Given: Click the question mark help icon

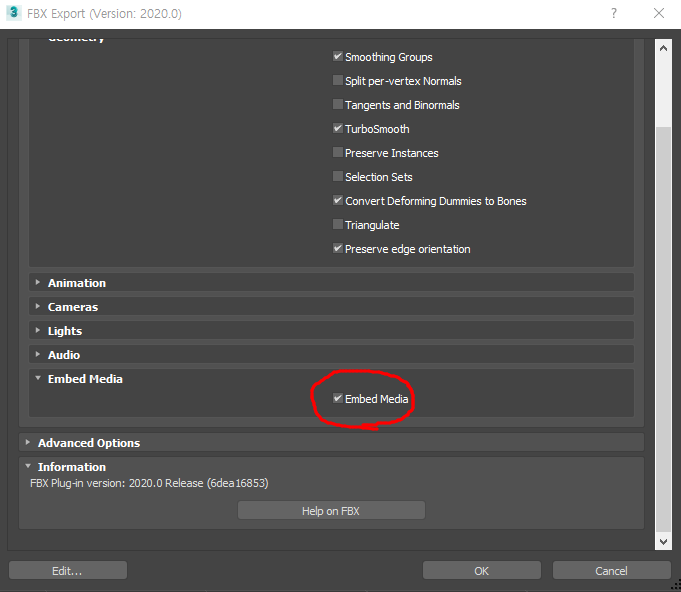Looking at the screenshot, I should click(614, 13).
